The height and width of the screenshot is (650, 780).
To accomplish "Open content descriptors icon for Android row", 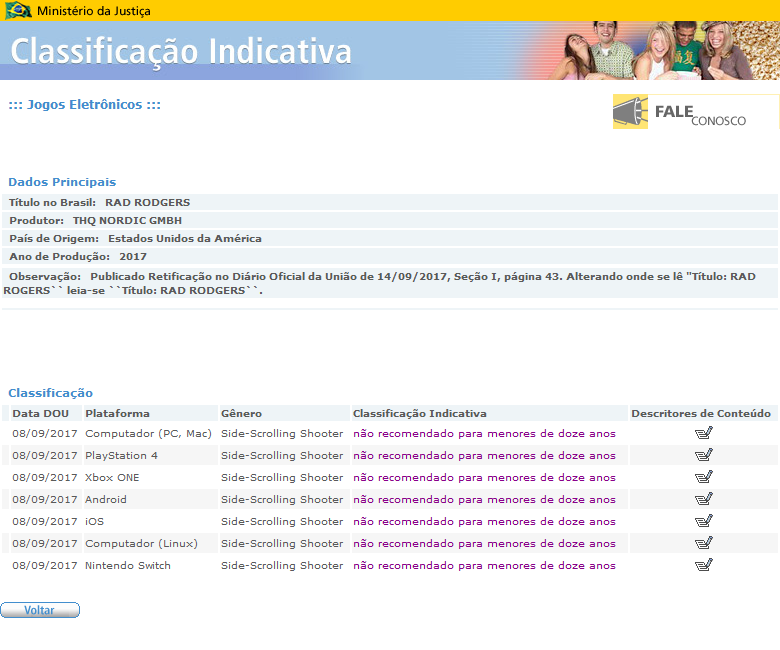I will pos(703,499).
